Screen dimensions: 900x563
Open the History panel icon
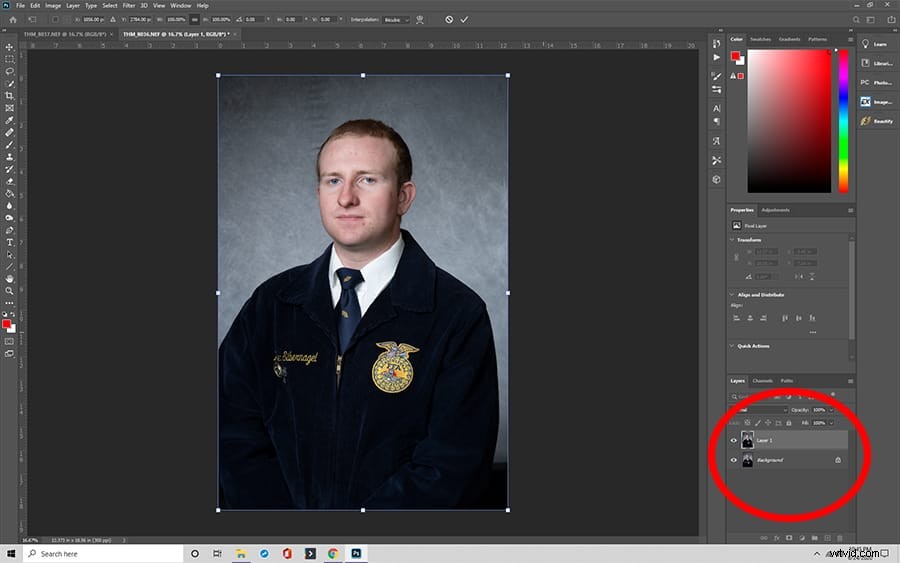coord(716,44)
